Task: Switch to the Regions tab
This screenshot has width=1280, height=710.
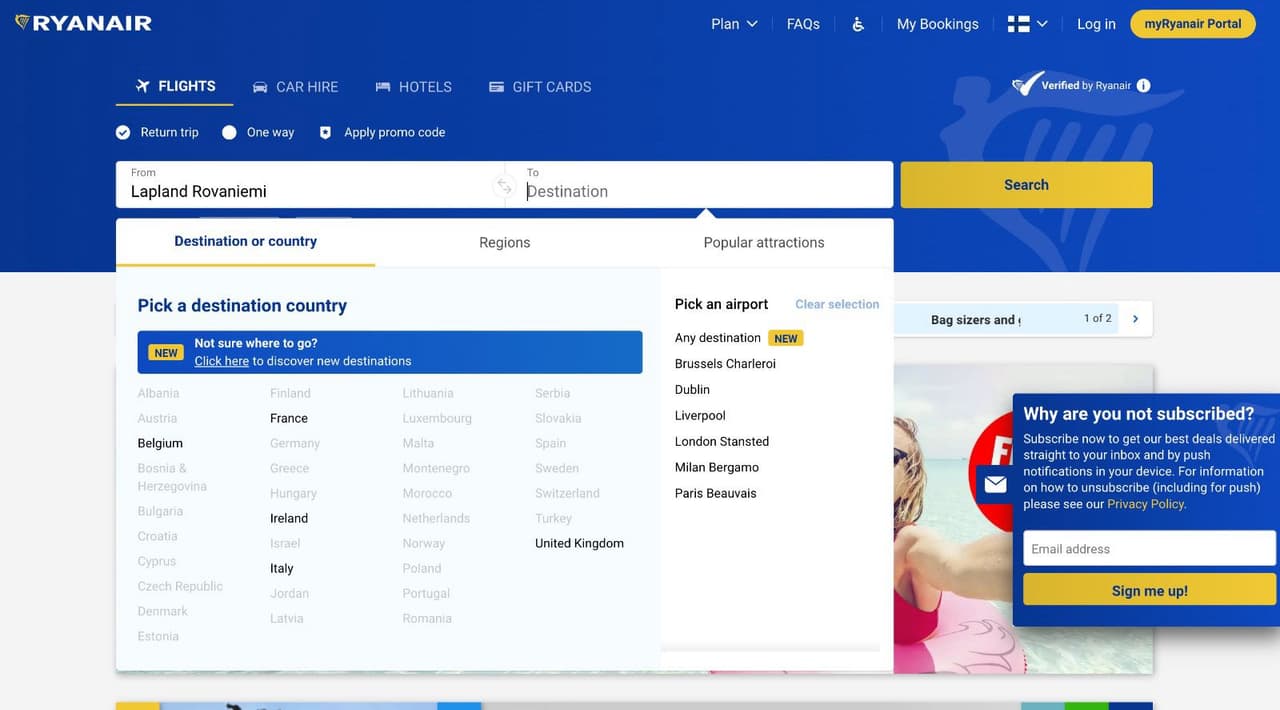Action: pyautogui.click(x=504, y=242)
